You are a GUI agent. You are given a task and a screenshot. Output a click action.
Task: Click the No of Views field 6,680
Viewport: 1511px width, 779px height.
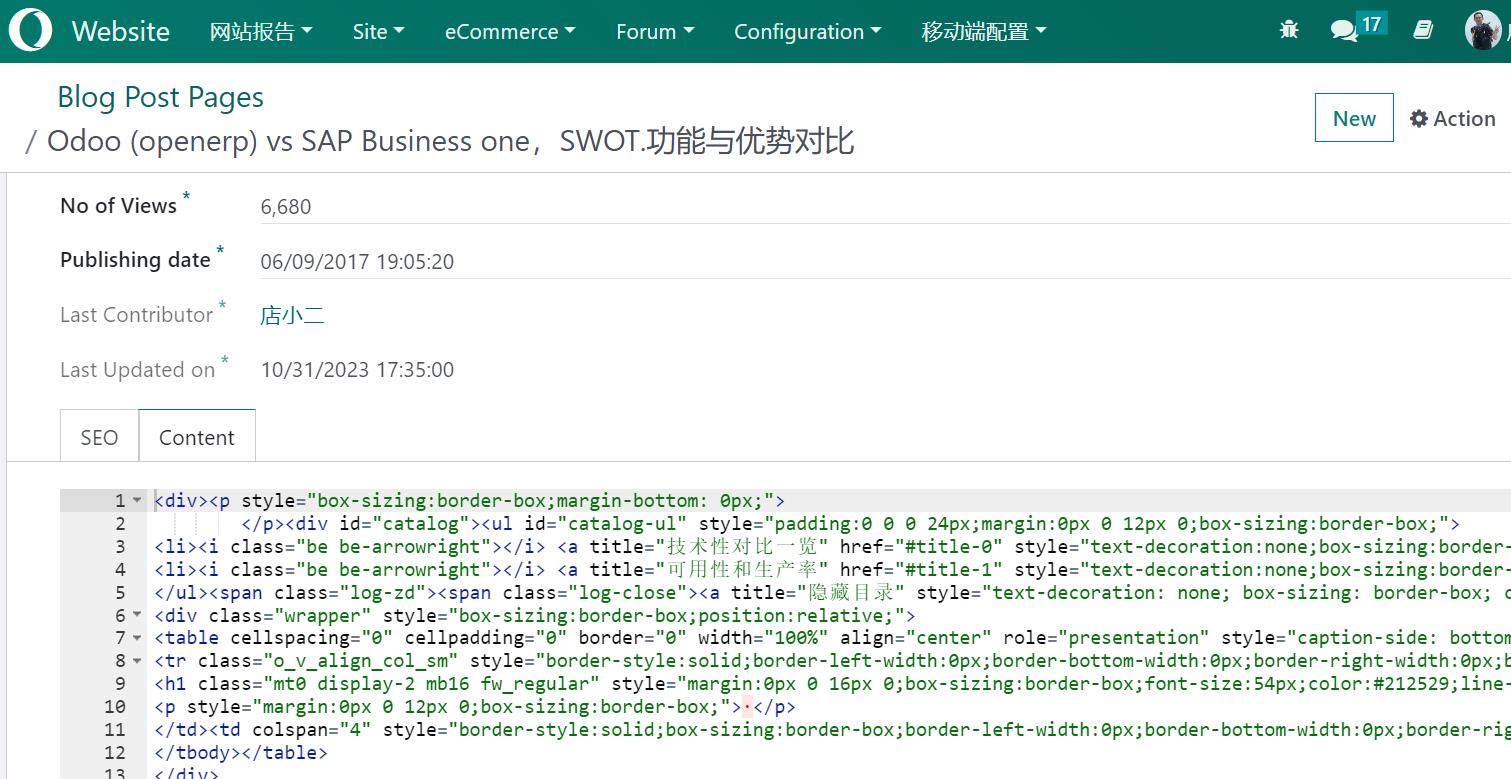pos(885,206)
